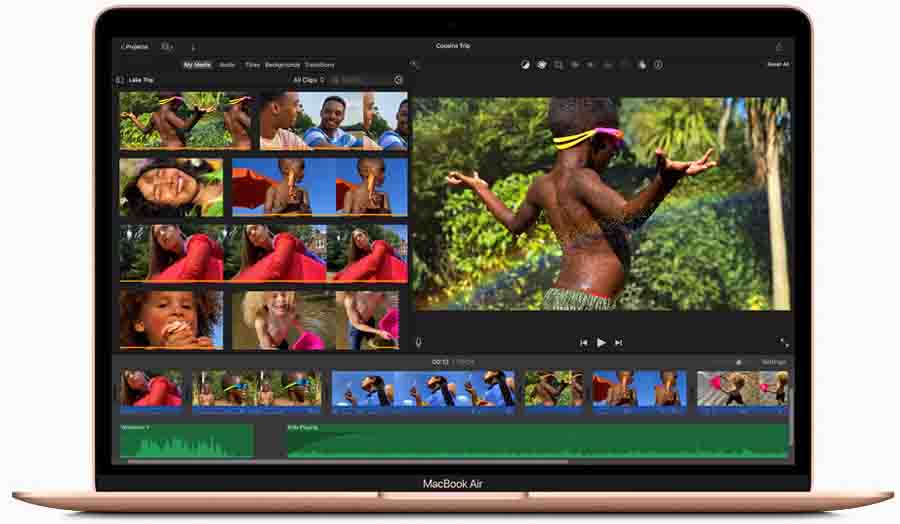Select the orange umbrella timeline clip
This screenshot has width=900, height=524.
coord(639,392)
